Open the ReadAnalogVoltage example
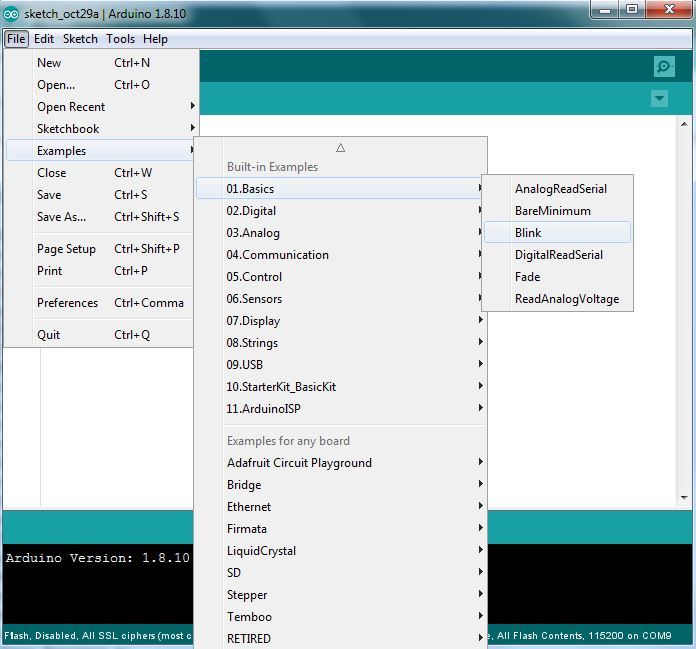 tap(557, 299)
